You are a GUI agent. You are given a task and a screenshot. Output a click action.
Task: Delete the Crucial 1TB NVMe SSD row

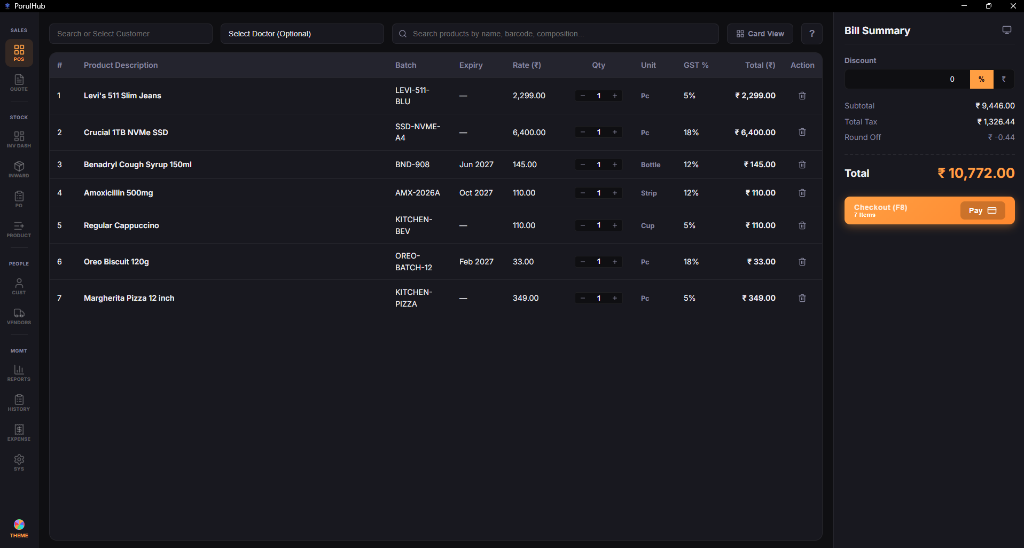click(x=802, y=132)
